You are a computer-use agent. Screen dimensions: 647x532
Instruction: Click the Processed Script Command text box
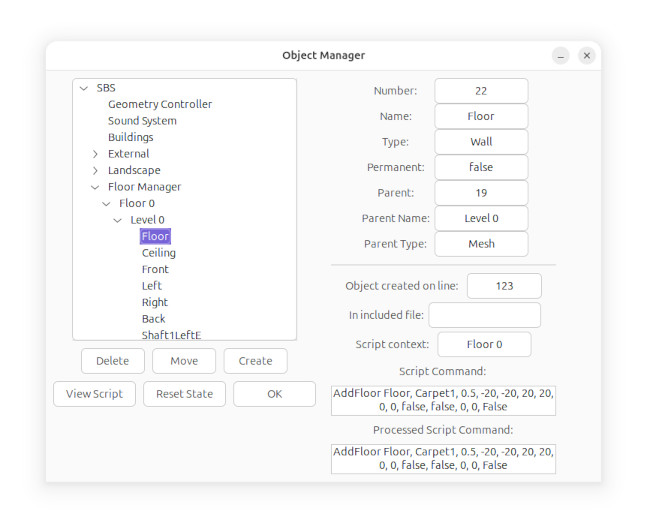pyautogui.click(x=443, y=459)
